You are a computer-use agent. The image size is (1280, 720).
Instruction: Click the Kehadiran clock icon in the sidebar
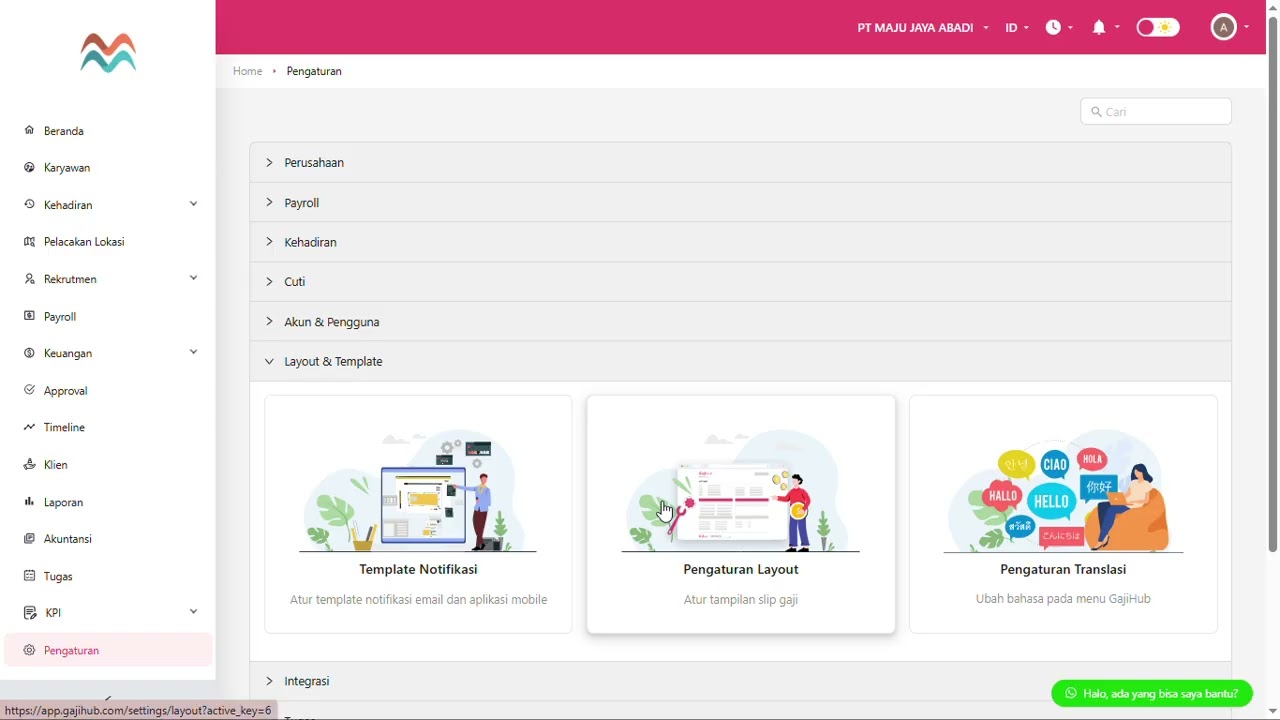coord(29,204)
